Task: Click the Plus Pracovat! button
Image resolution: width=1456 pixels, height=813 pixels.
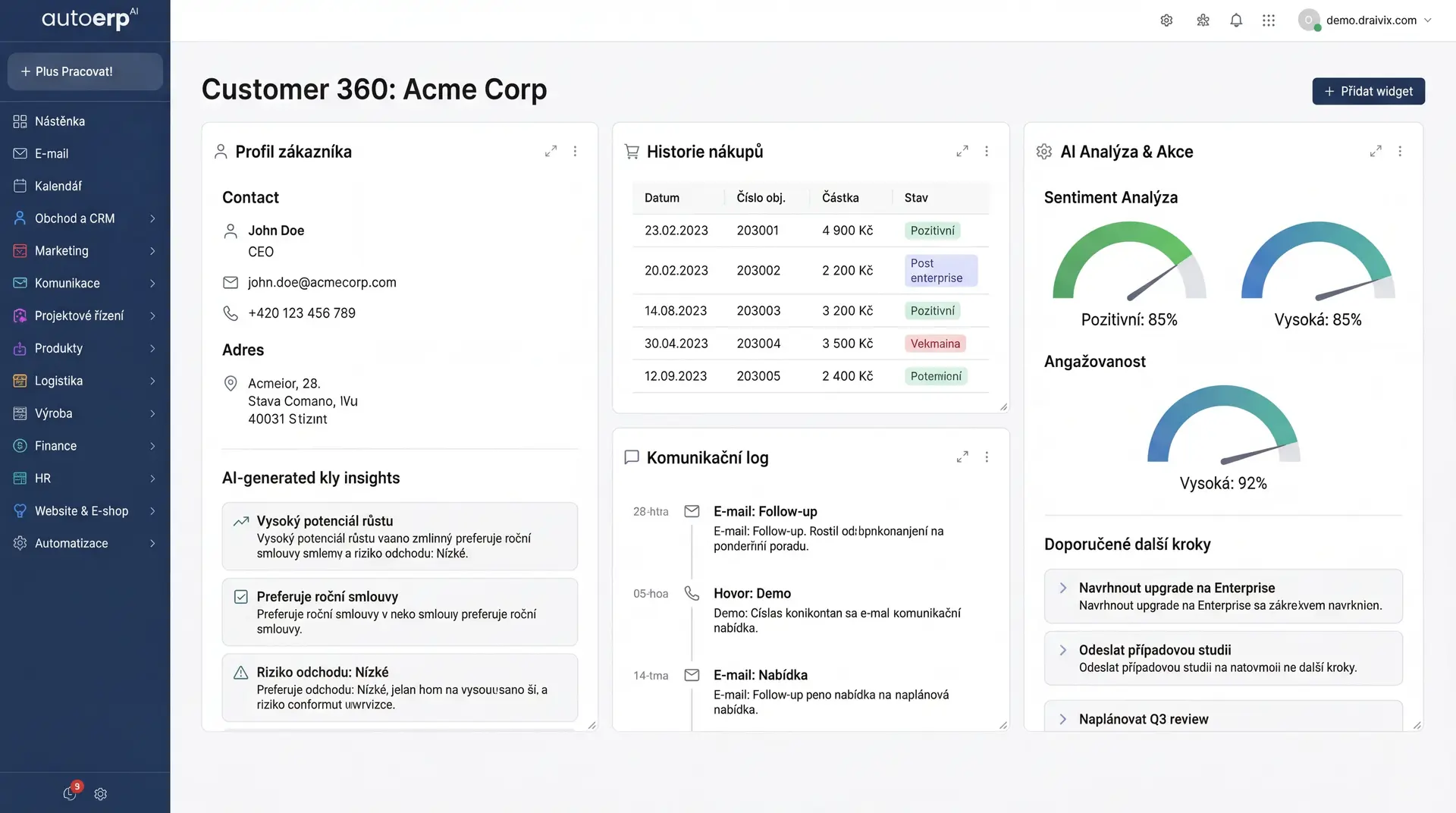Action: pos(85,71)
